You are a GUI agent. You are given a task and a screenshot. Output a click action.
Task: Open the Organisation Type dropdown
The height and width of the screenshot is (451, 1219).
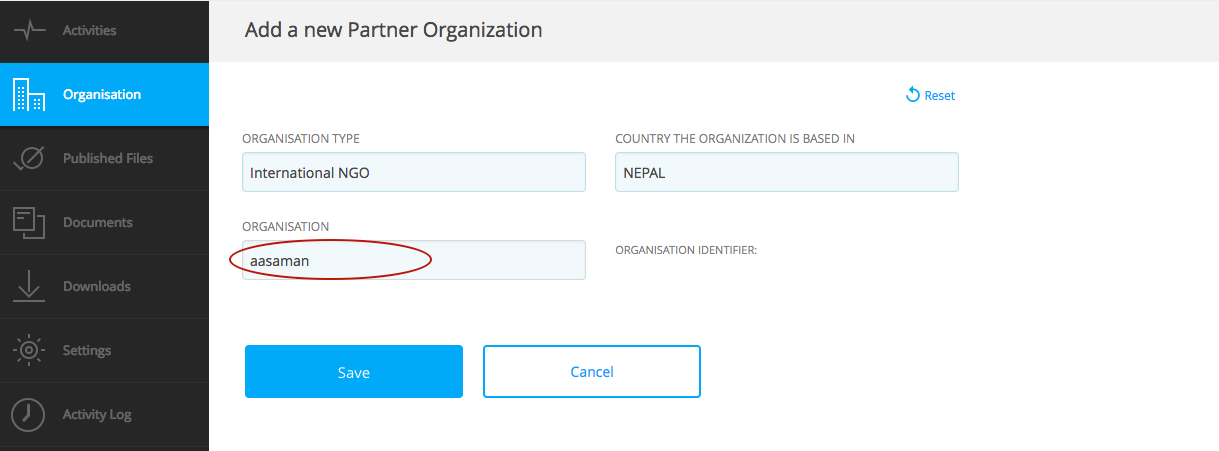tap(414, 172)
